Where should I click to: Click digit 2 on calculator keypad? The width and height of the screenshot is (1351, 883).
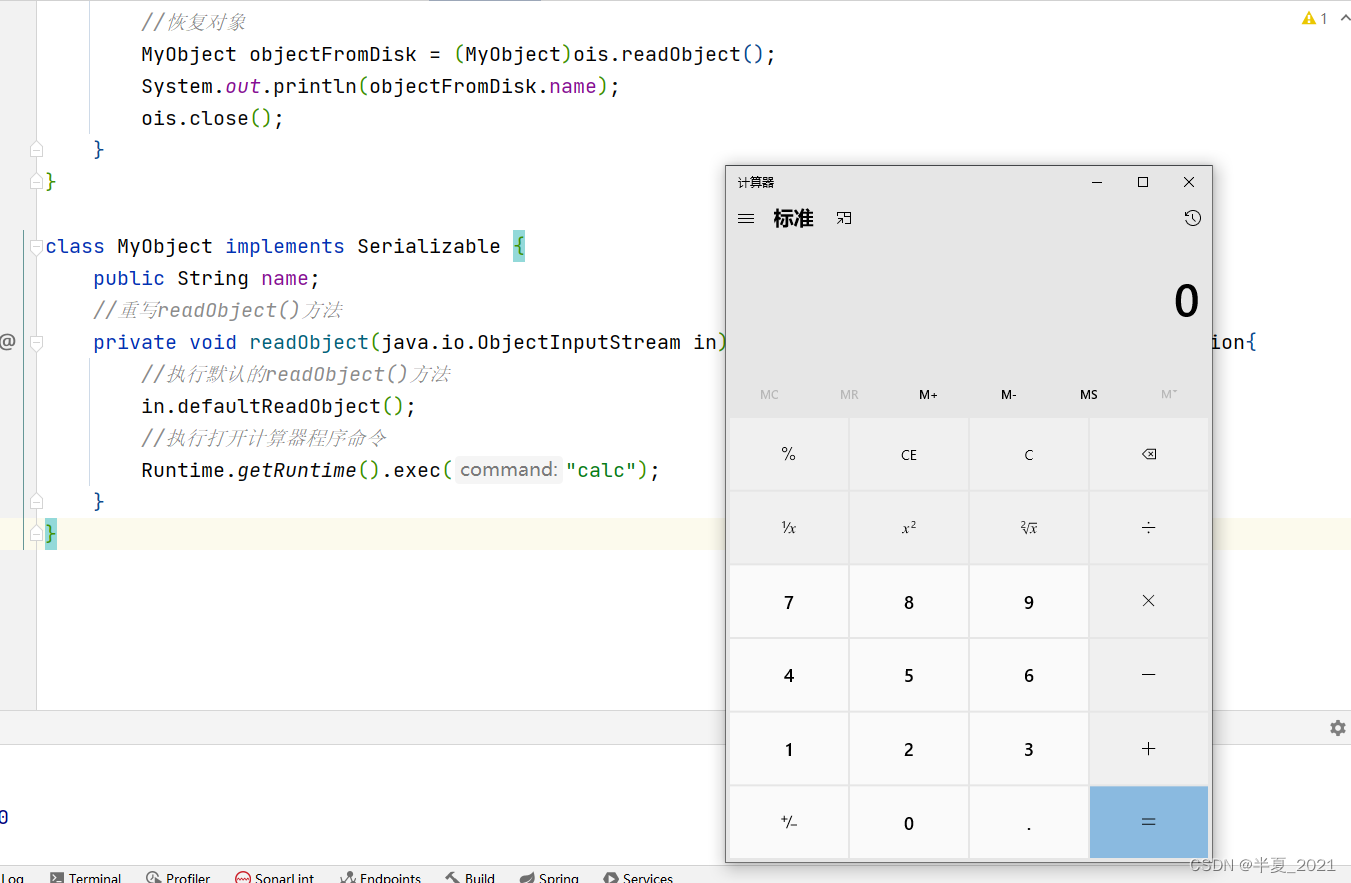(909, 749)
